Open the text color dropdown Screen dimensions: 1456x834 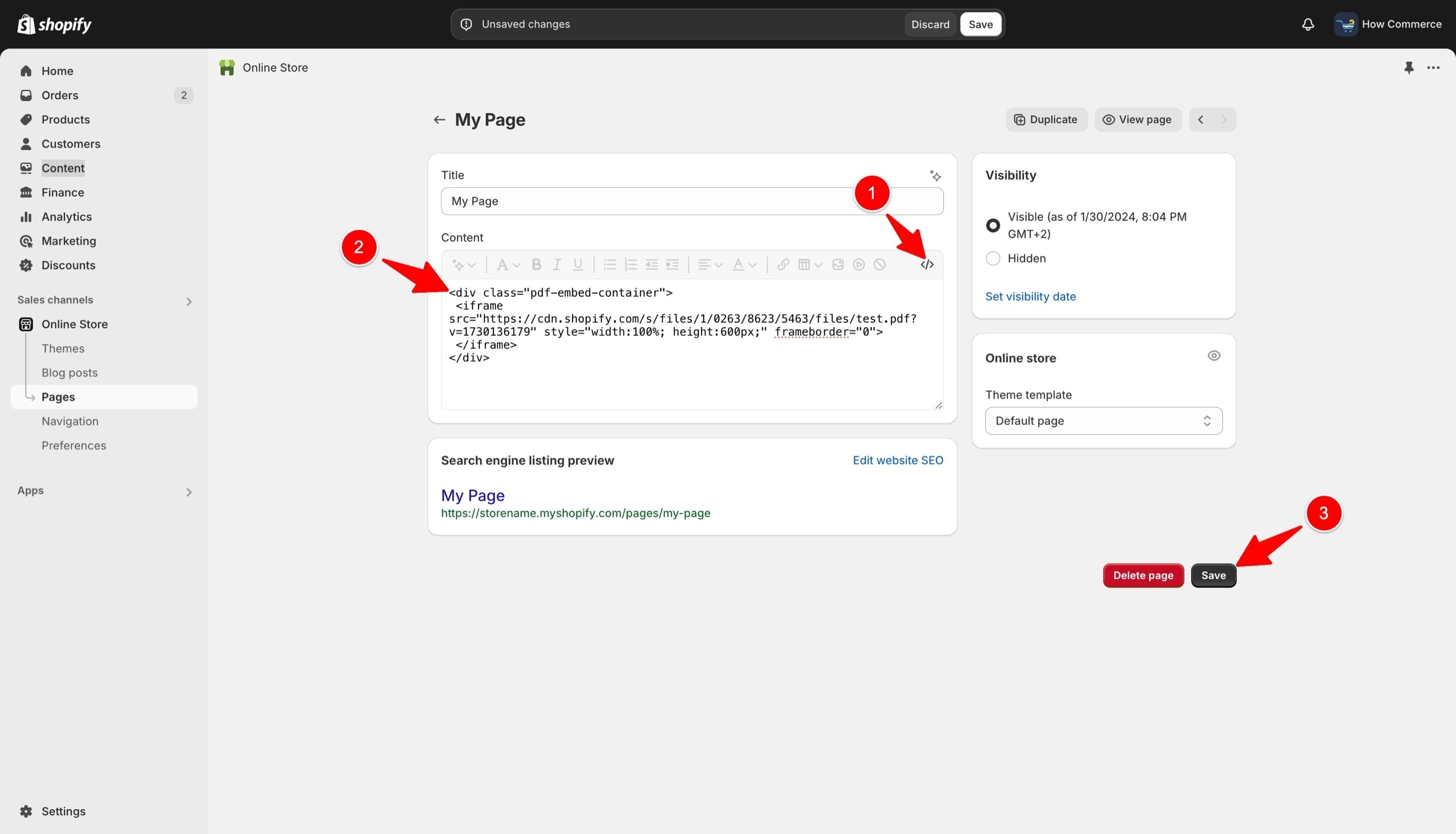pyautogui.click(x=744, y=265)
